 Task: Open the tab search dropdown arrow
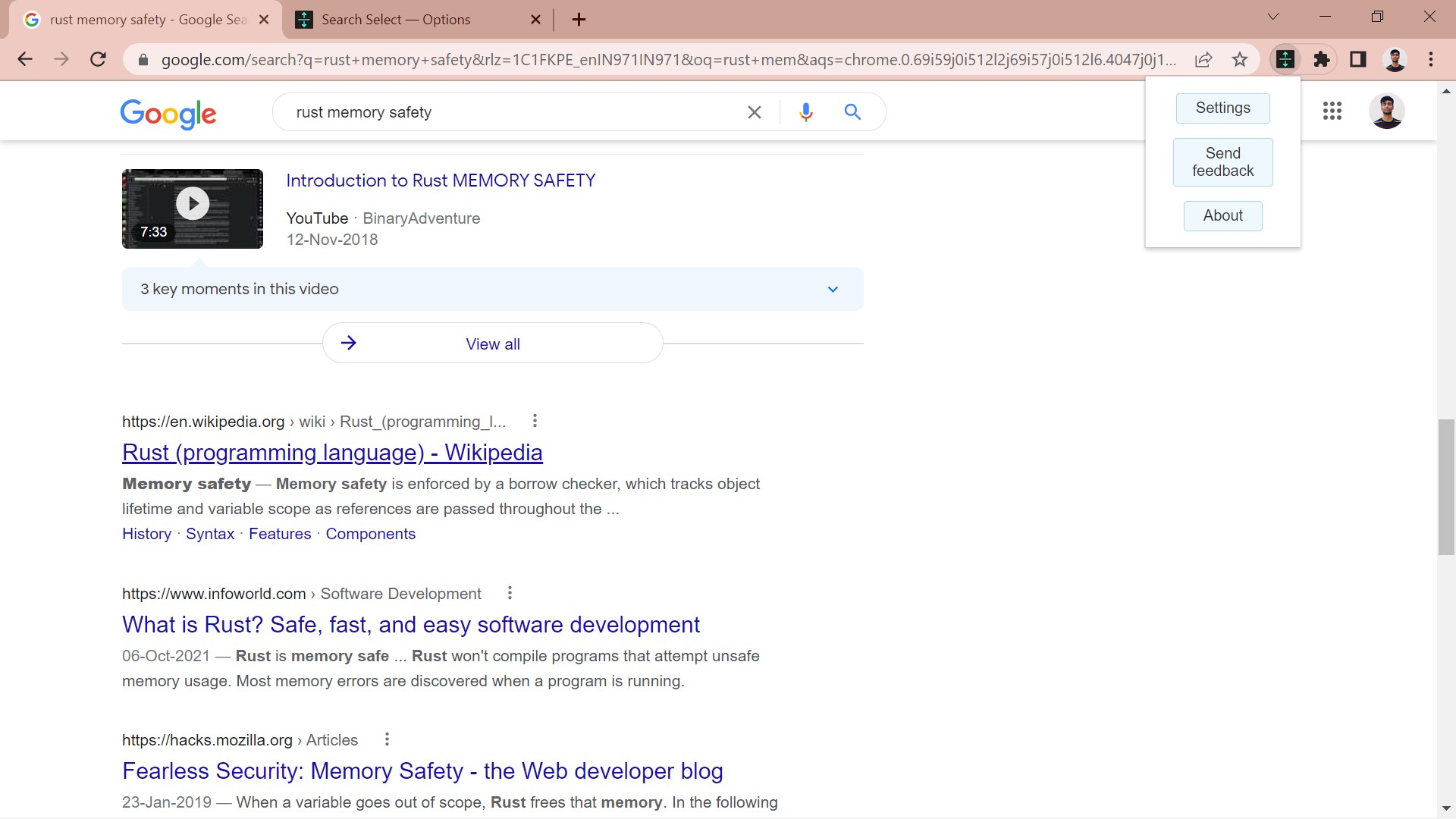[x=1273, y=16]
